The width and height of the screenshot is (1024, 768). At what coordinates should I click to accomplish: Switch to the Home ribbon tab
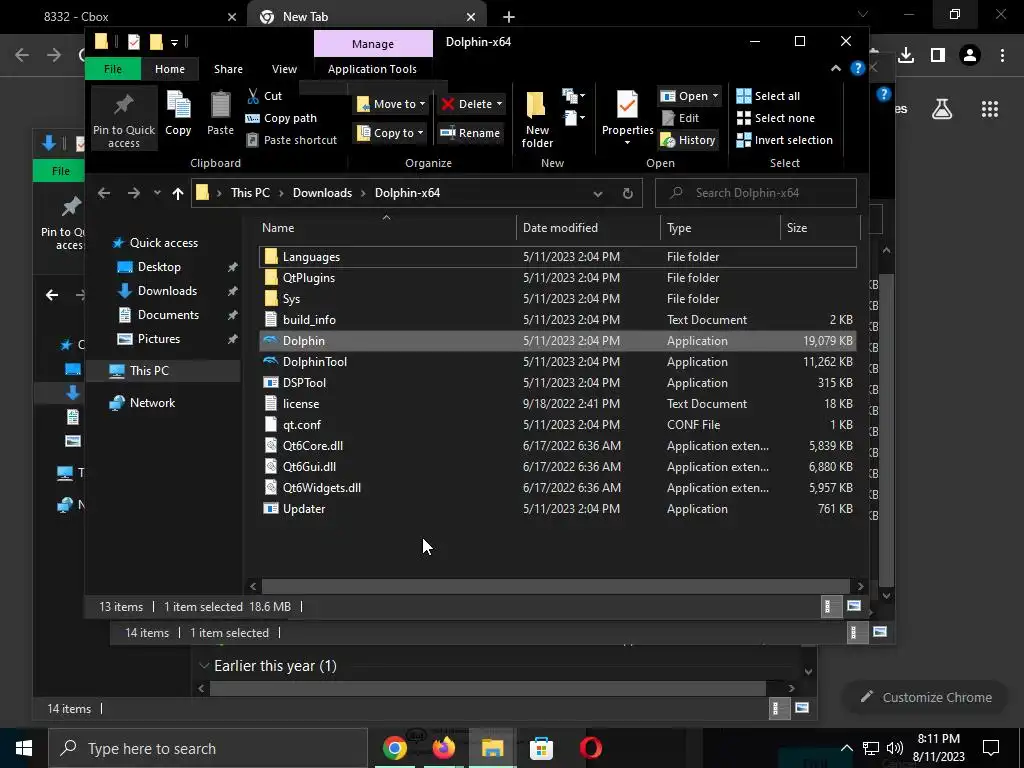[170, 69]
